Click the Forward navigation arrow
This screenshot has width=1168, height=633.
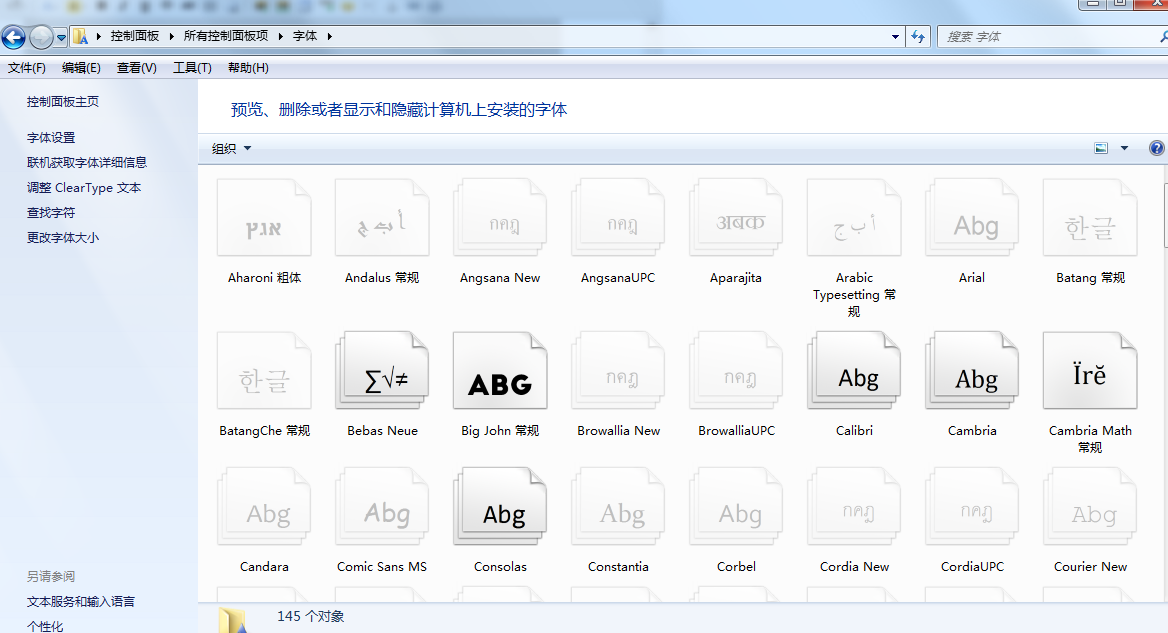tap(41, 36)
